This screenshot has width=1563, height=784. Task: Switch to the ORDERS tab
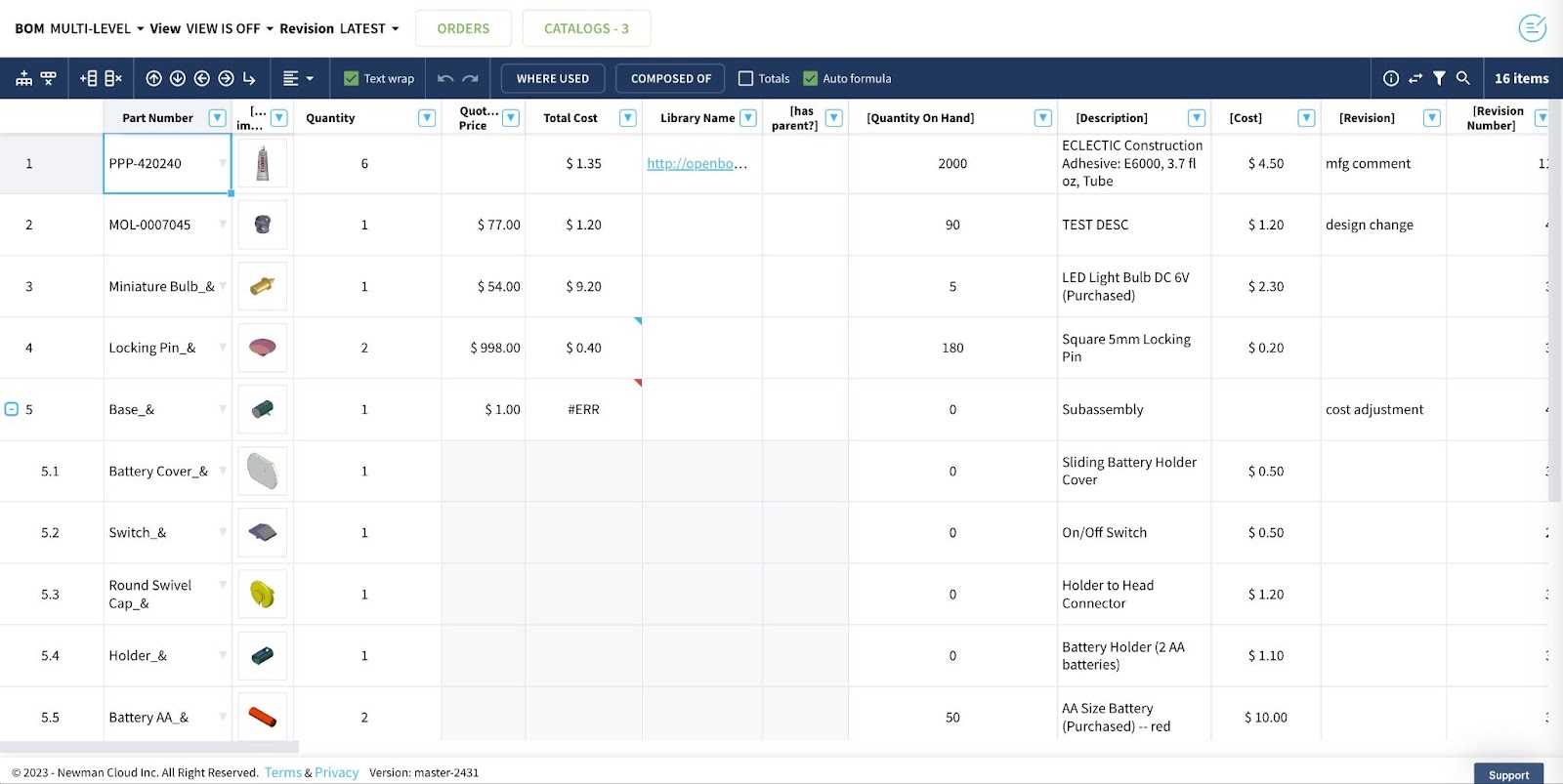click(x=463, y=28)
